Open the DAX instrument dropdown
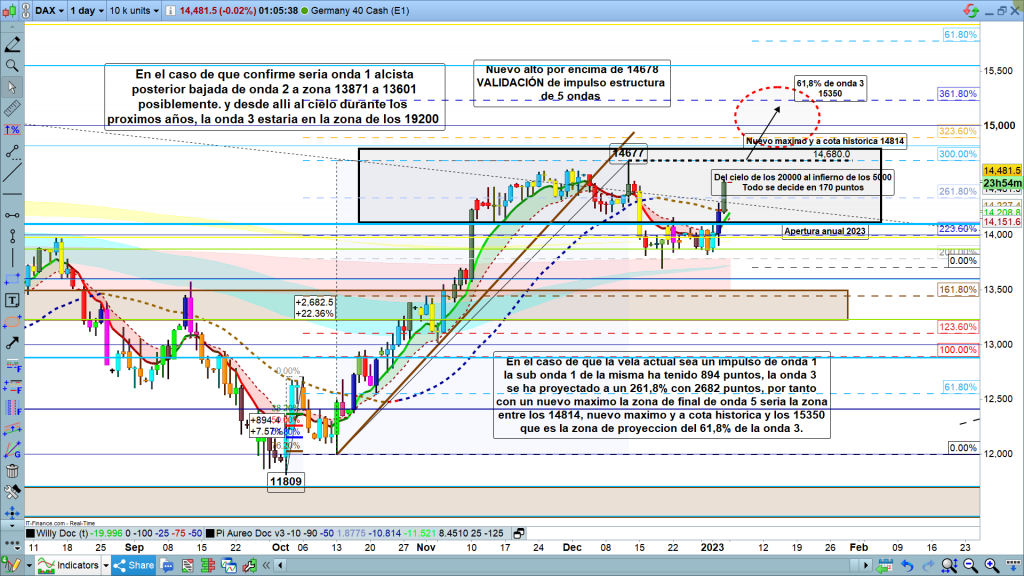 48,9
